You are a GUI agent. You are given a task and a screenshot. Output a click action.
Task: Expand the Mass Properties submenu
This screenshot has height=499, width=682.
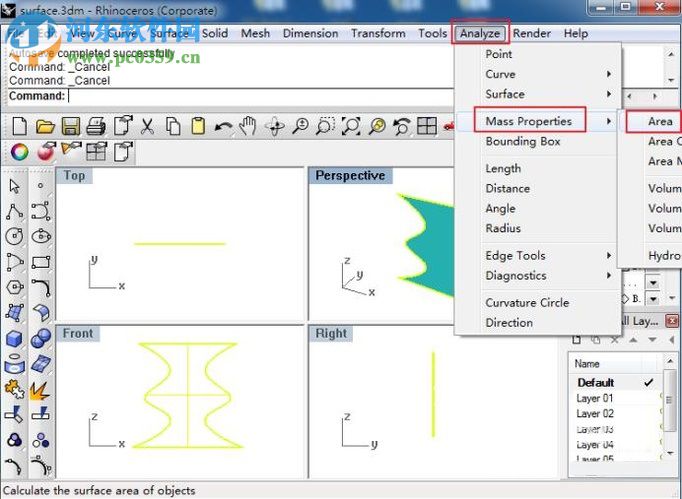(x=538, y=121)
